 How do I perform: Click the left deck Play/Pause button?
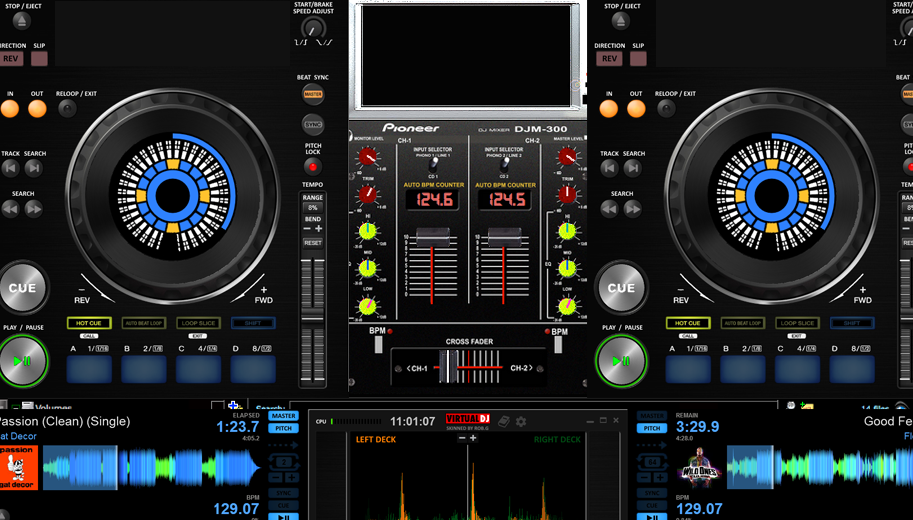pyautogui.click(x=24, y=360)
